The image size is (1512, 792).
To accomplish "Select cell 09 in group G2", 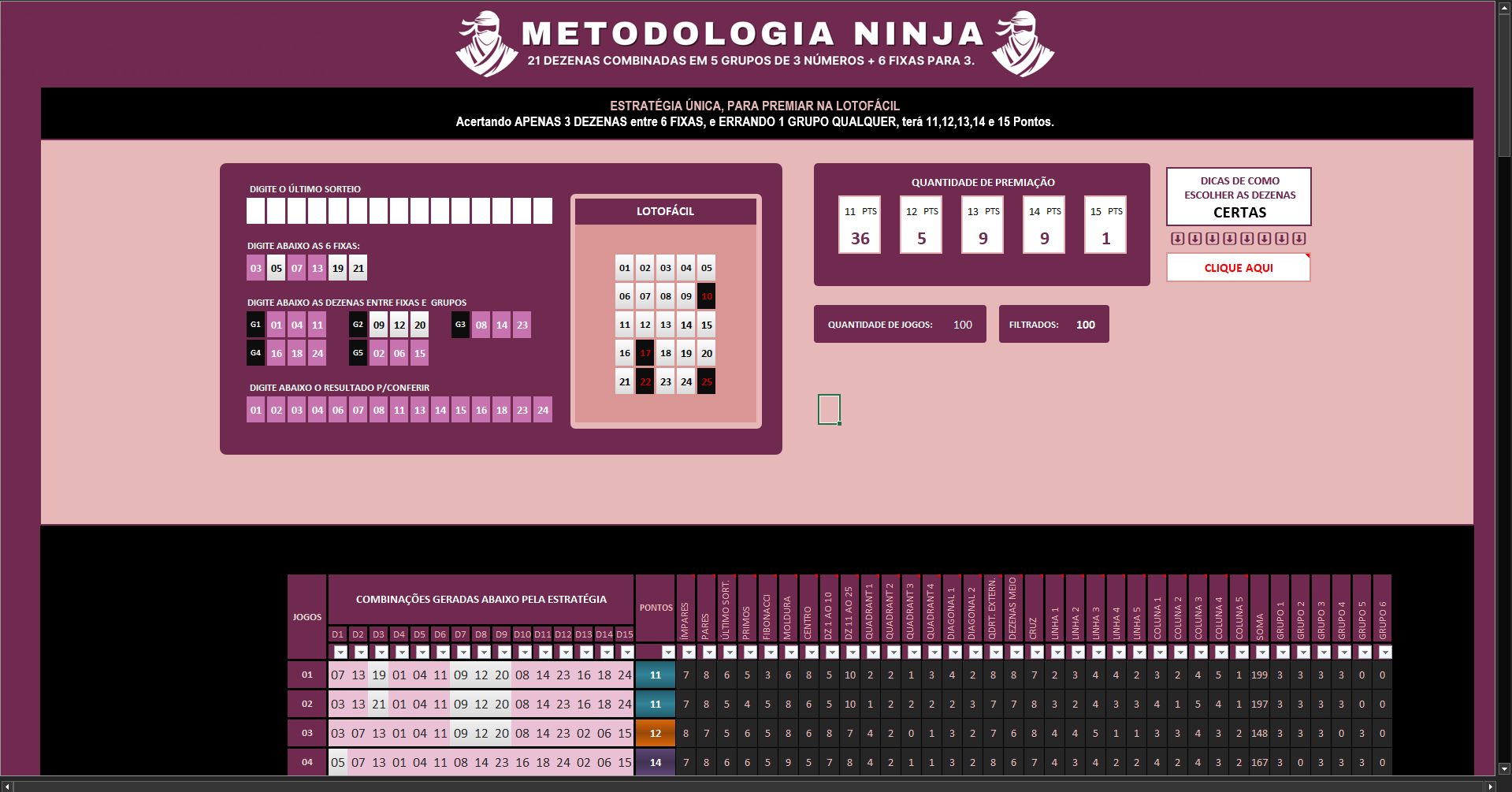I will [379, 325].
